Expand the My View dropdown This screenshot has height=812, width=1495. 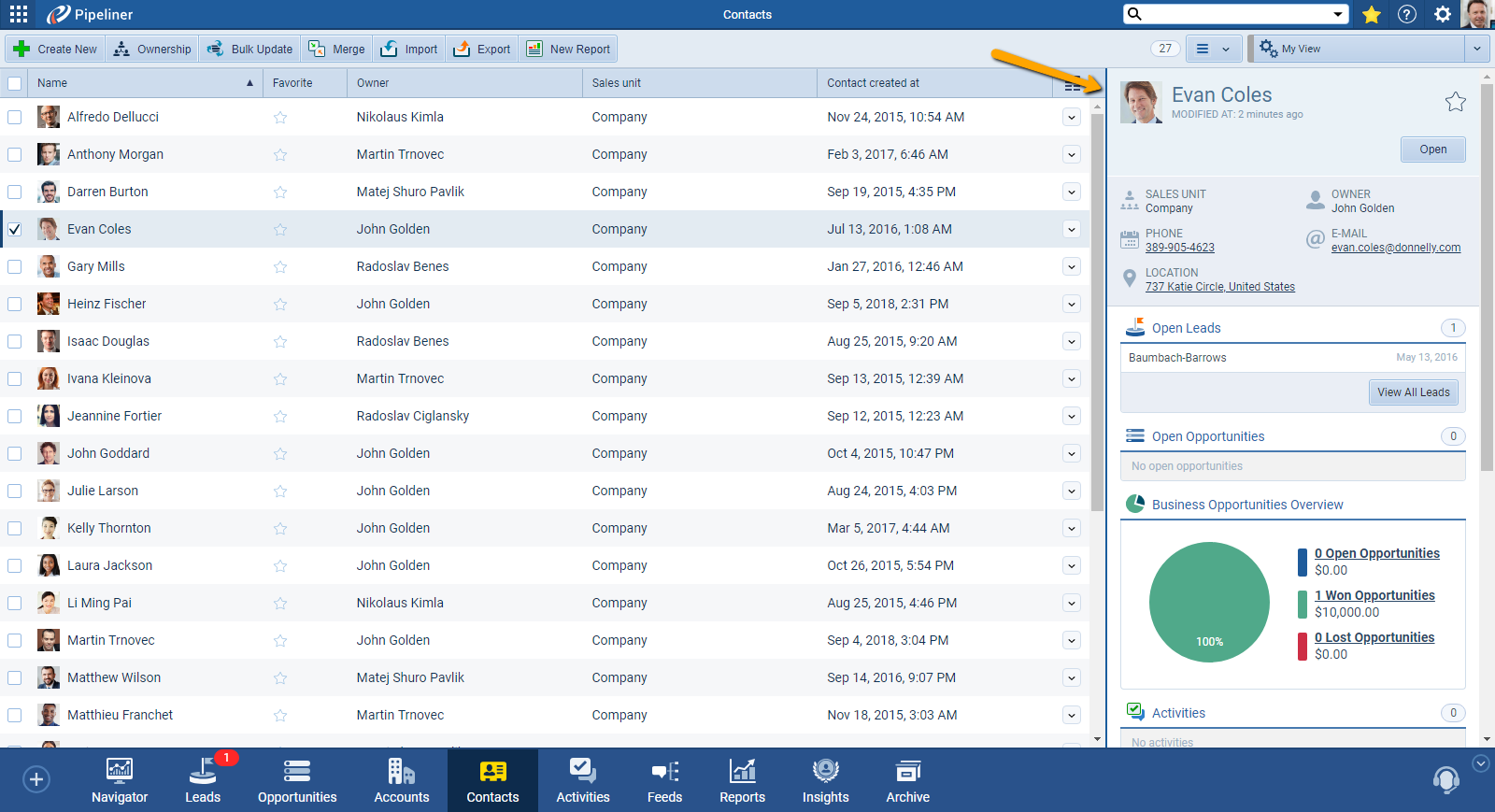(1476, 49)
